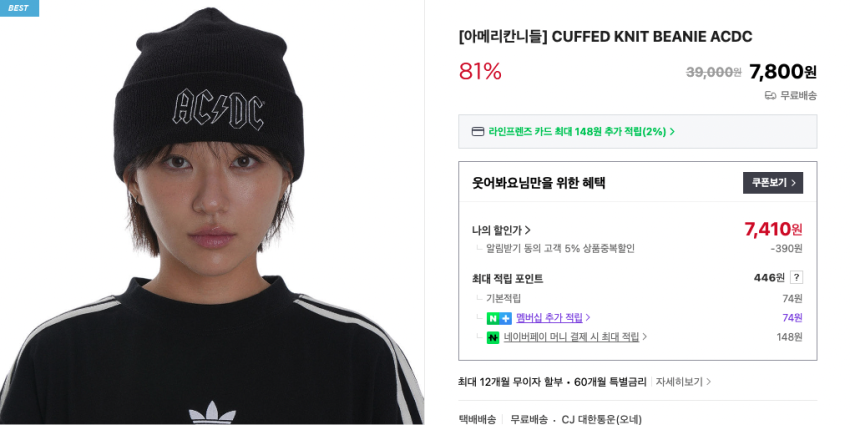Screen dimensions: 850x425
Task: Click the green Naver Pay N icon
Action: click(x=493, y=337)
